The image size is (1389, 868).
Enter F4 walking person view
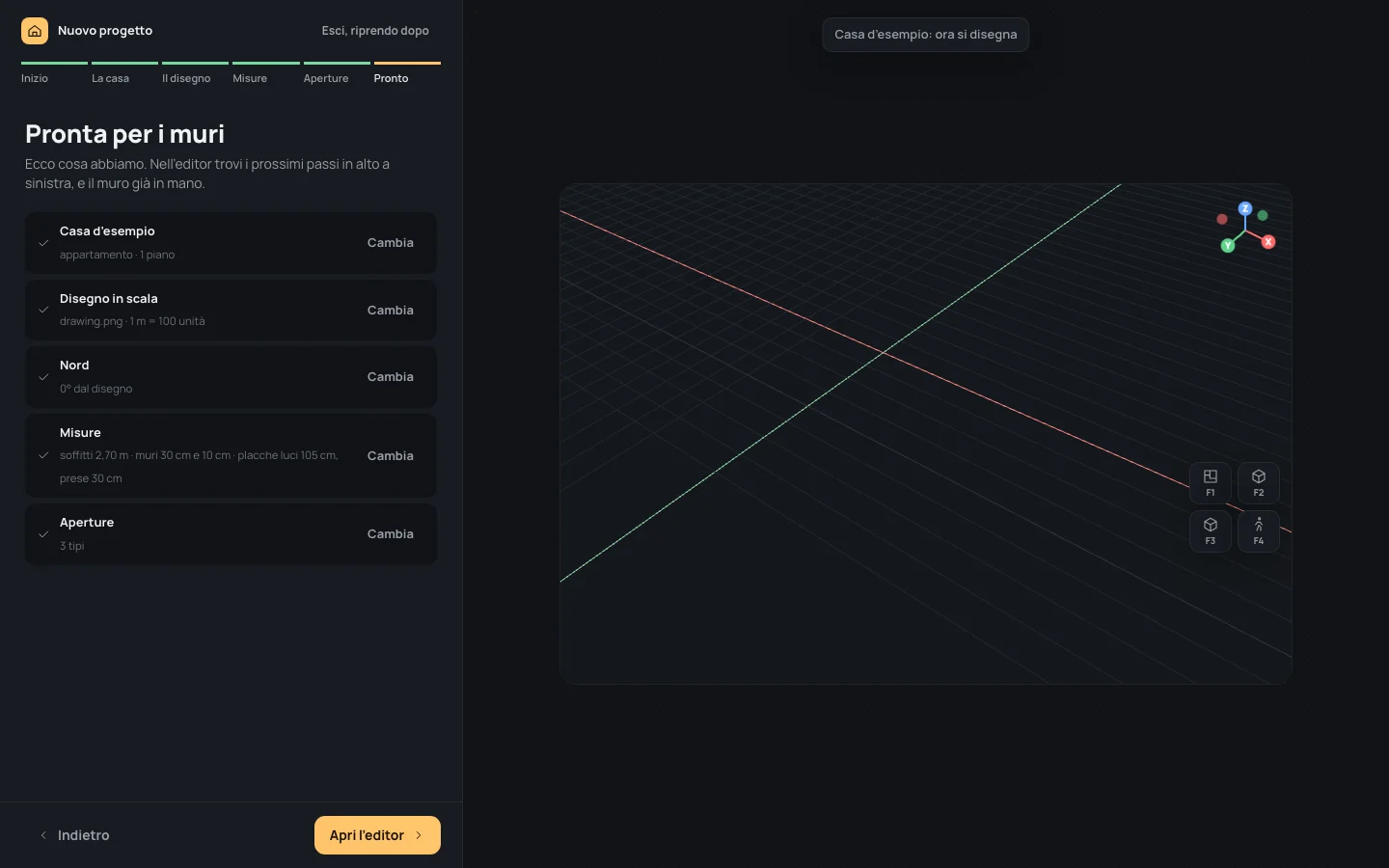[x=1259, y=530]
